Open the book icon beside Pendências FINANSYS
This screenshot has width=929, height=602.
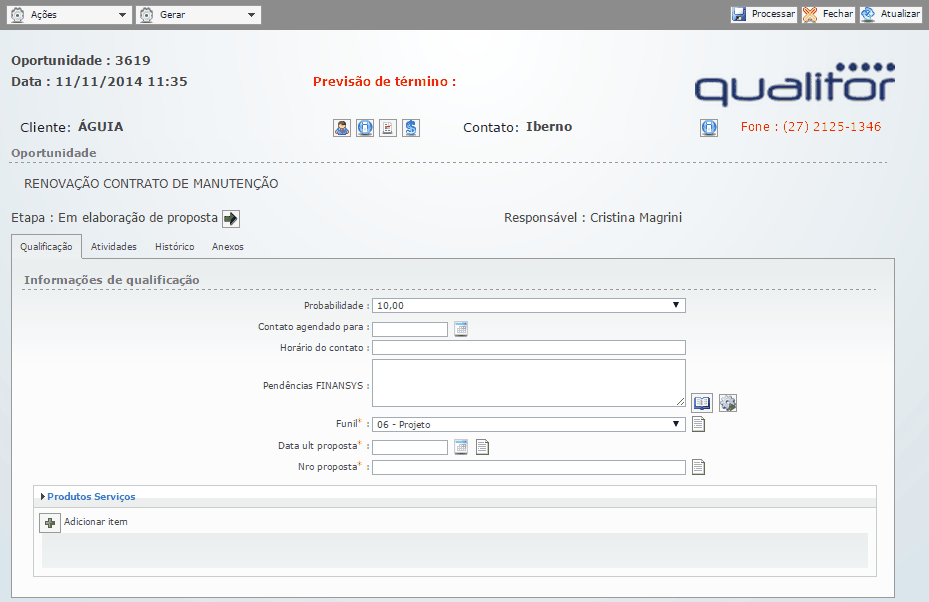[x=702, y=403]
